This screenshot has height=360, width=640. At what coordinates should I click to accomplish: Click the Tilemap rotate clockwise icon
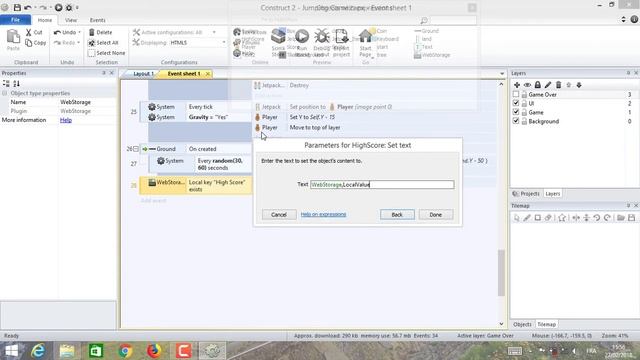(607, 218)
